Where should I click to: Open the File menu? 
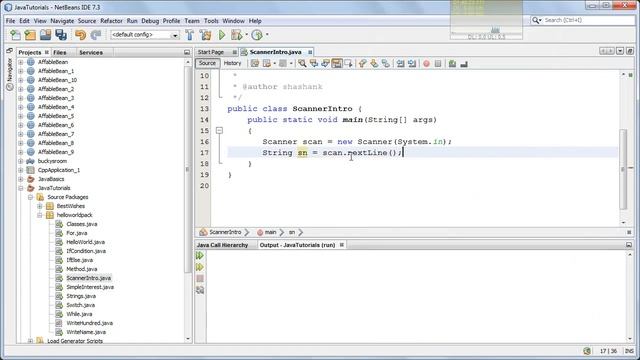click(10, 21)
